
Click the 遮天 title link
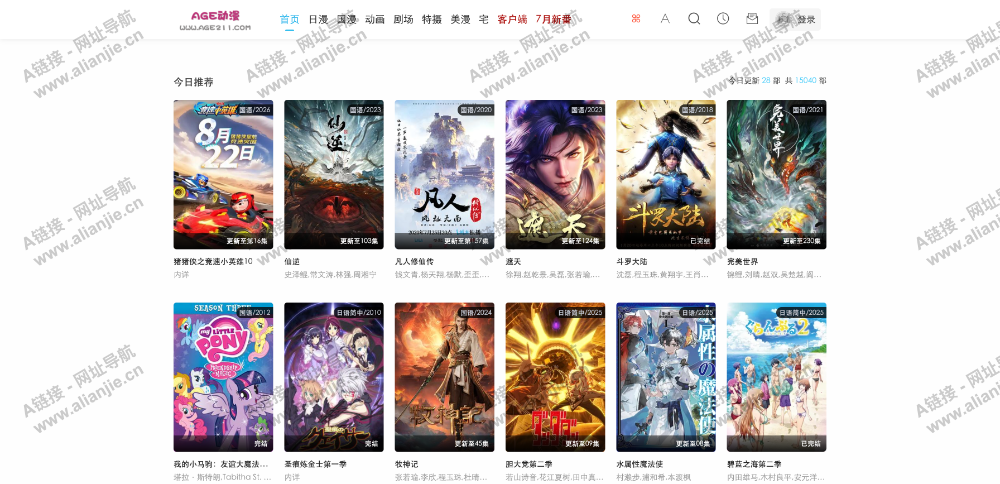513,261
